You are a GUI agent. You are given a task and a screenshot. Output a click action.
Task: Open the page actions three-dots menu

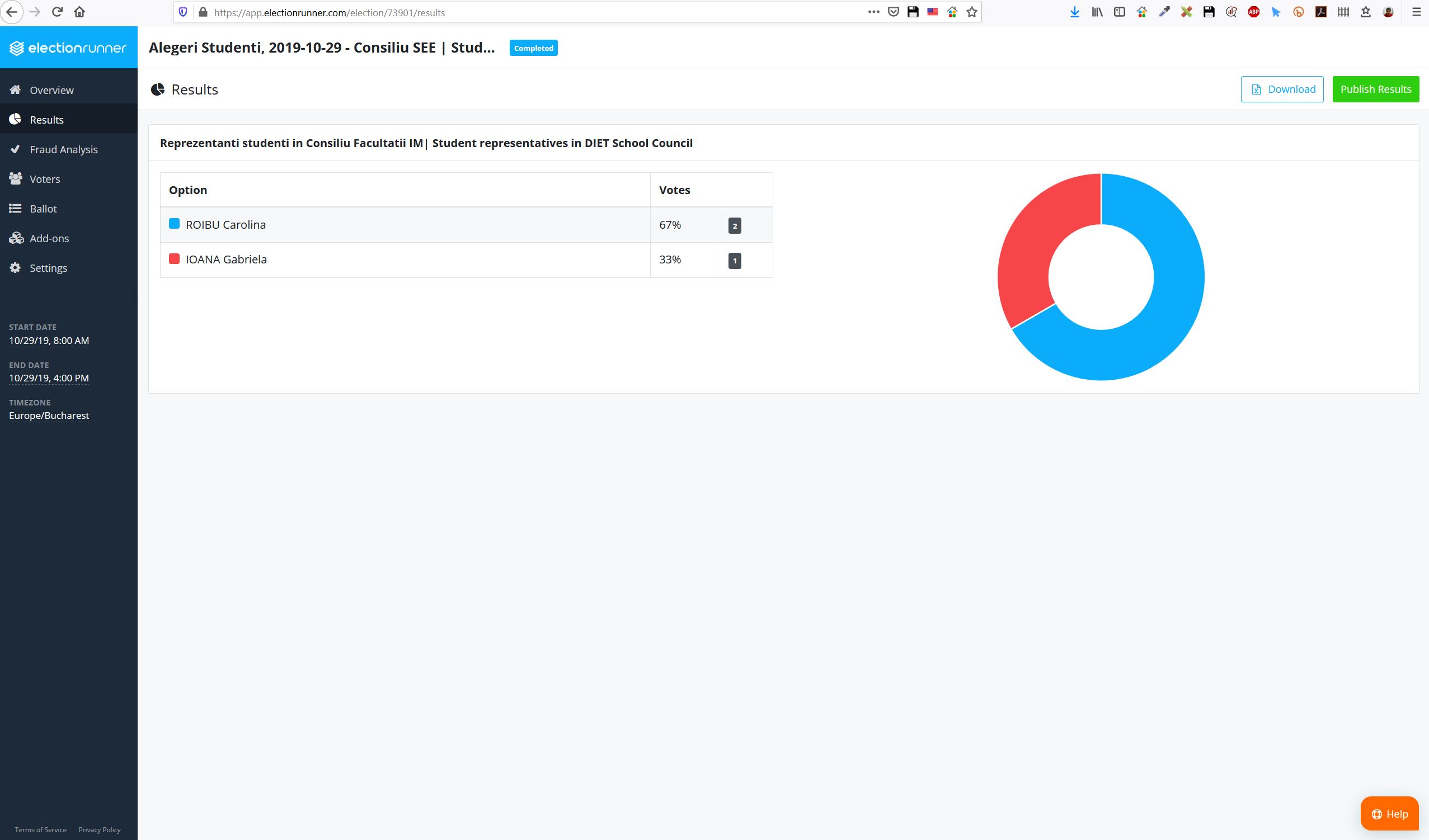pyautogui.click(x=873, y=12)
